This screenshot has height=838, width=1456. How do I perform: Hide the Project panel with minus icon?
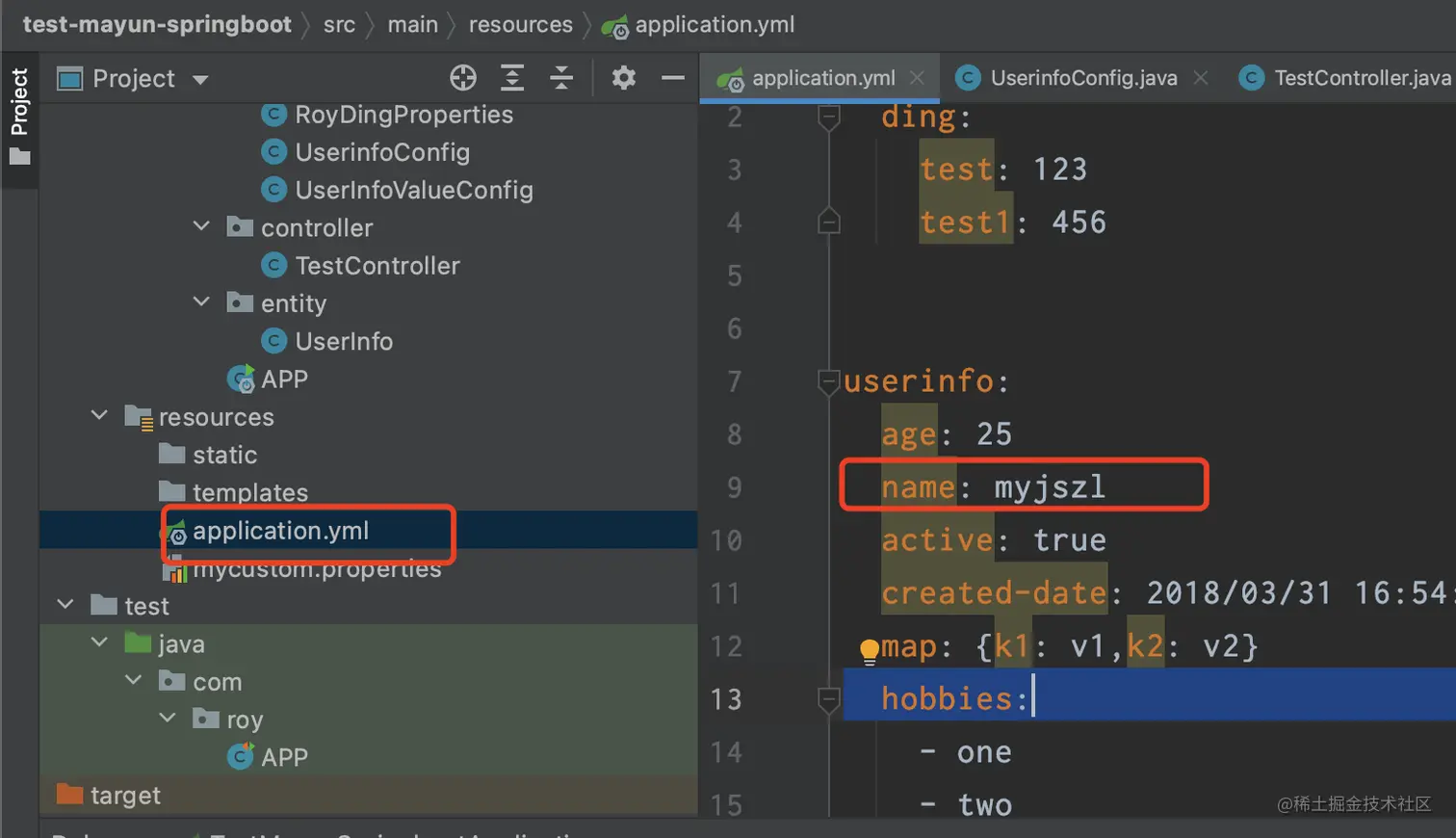(x=673, y=78)
